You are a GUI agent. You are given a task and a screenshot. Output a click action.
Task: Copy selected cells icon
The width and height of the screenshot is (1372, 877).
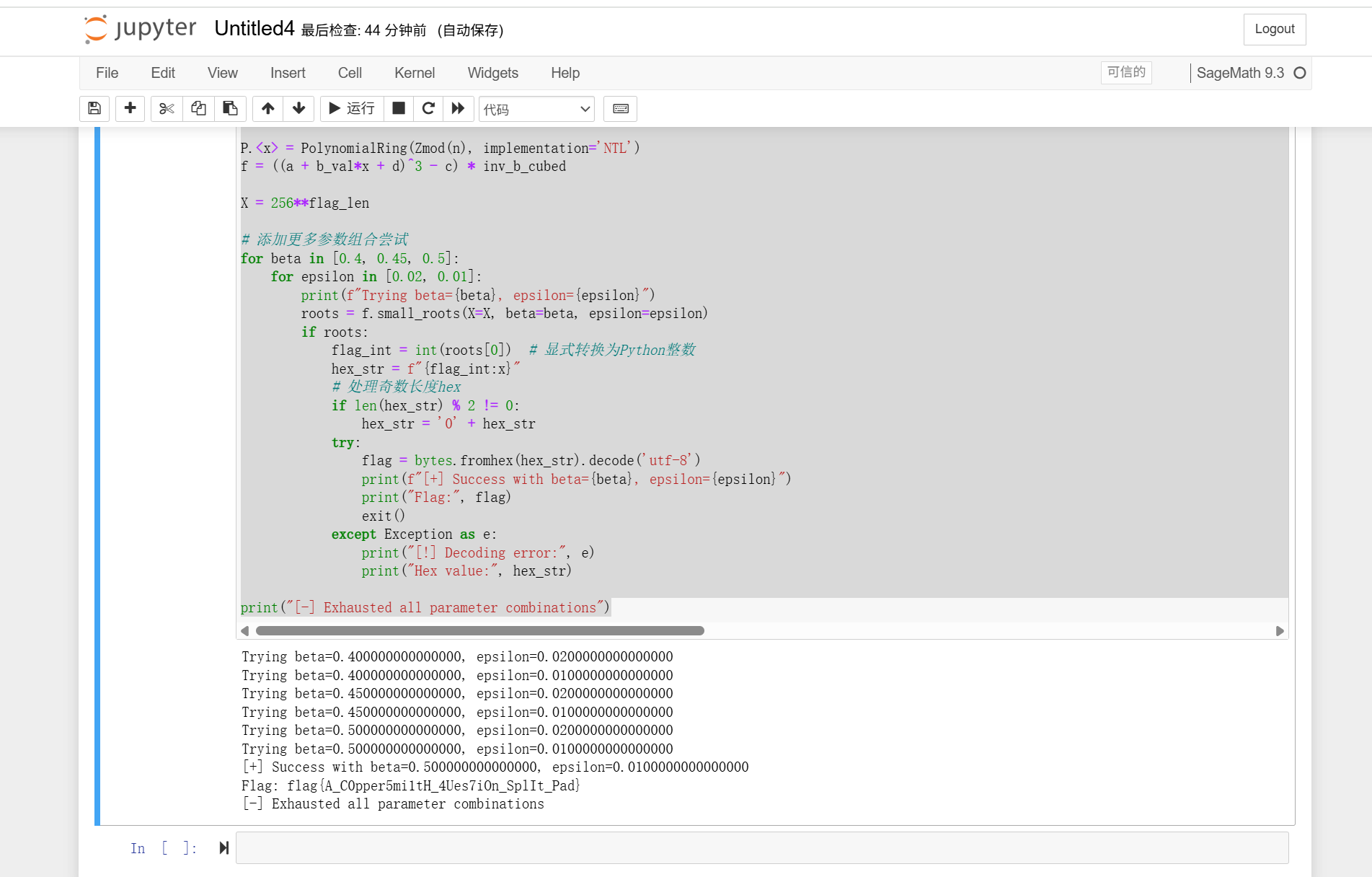(198, 108)
